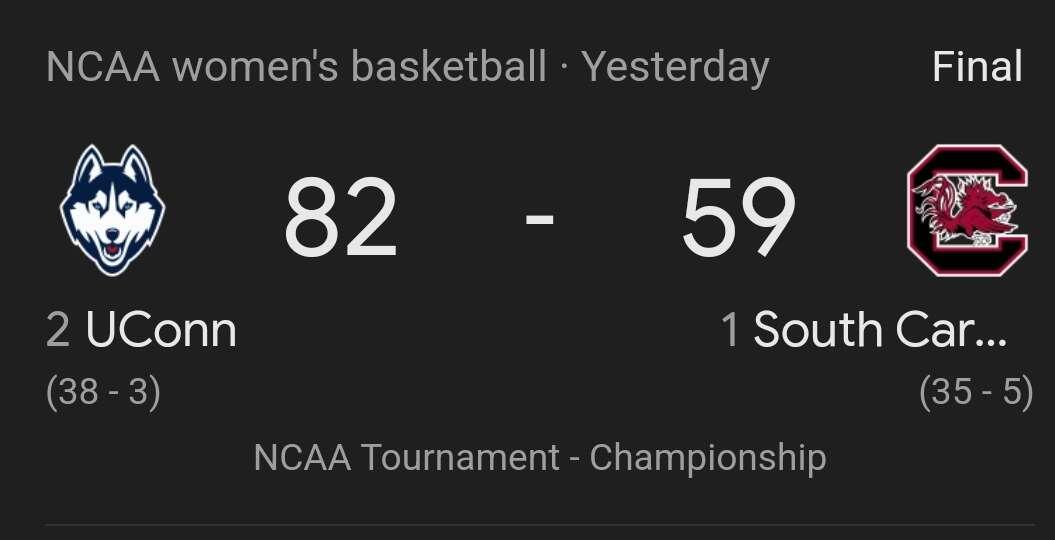Click the NCAA Tournament - Championship label
The height and width of the screenshot is (540, 1055).
[x=540, y=458]
